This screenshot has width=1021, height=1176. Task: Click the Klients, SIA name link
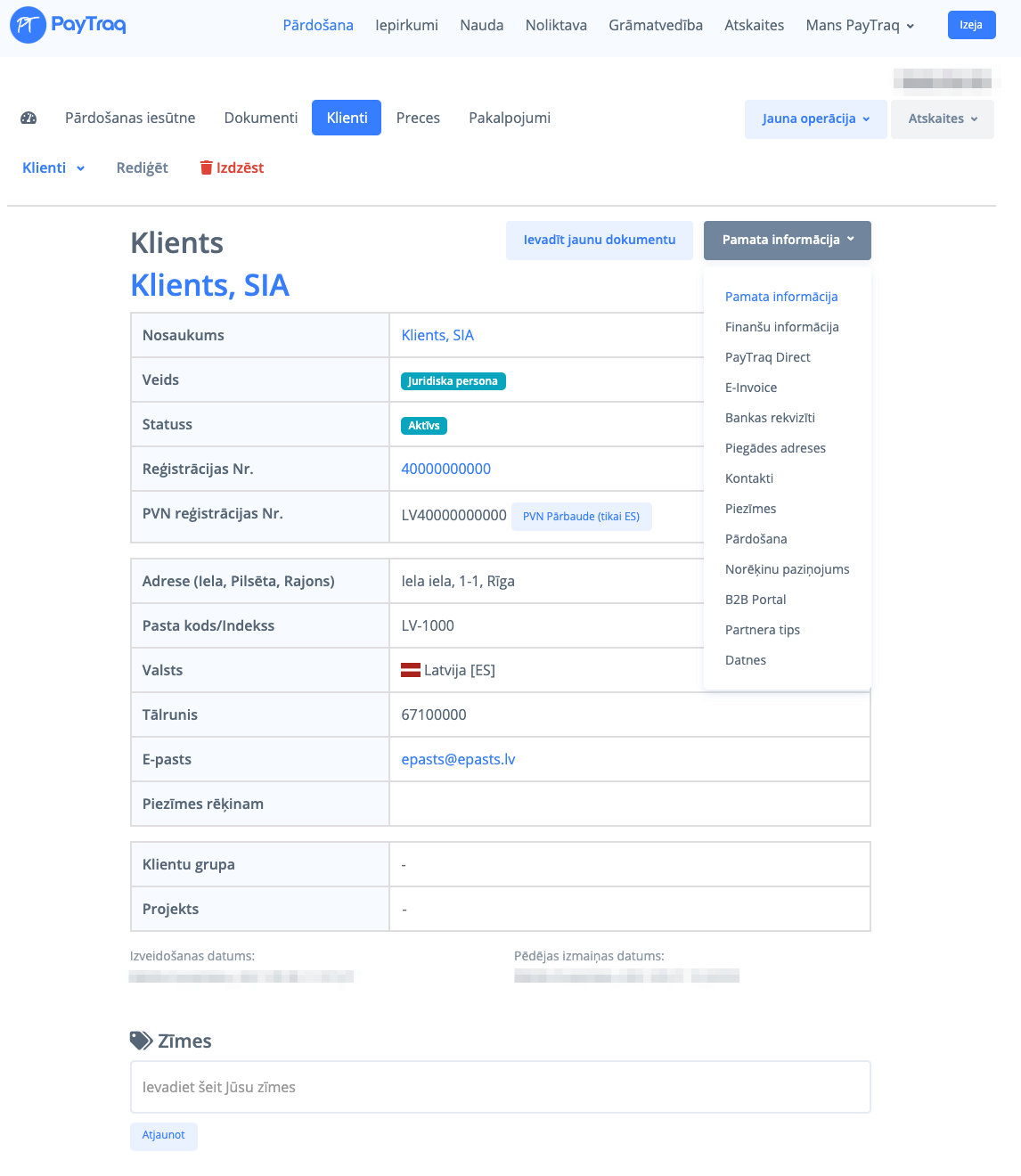point(437,335)
